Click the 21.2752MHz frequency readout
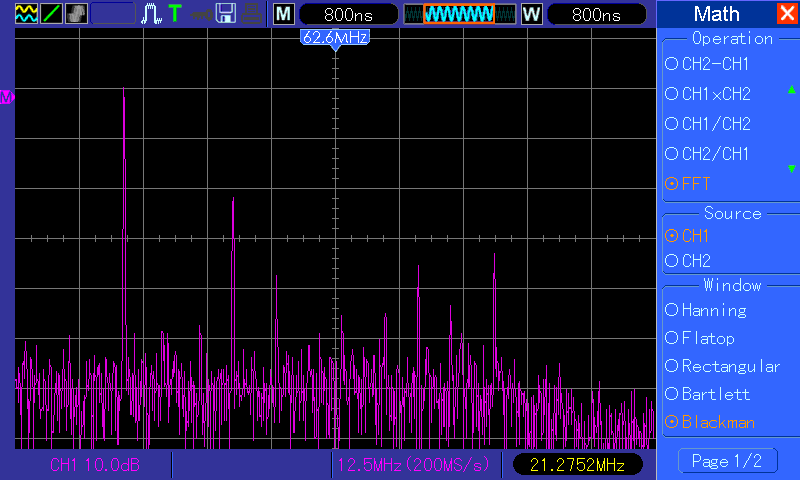 (575, 465)
